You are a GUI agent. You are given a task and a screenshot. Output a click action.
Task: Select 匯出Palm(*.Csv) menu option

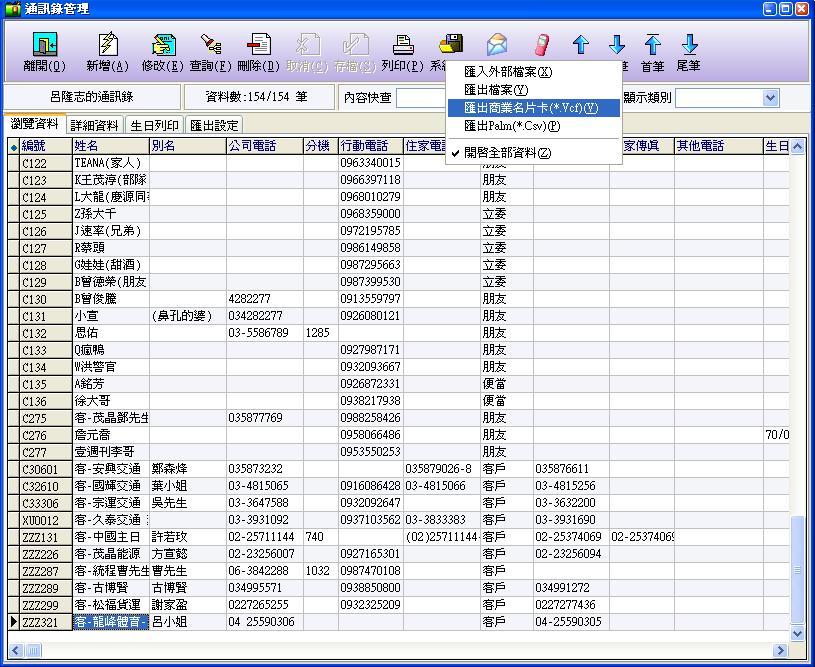tap(512, 126)
